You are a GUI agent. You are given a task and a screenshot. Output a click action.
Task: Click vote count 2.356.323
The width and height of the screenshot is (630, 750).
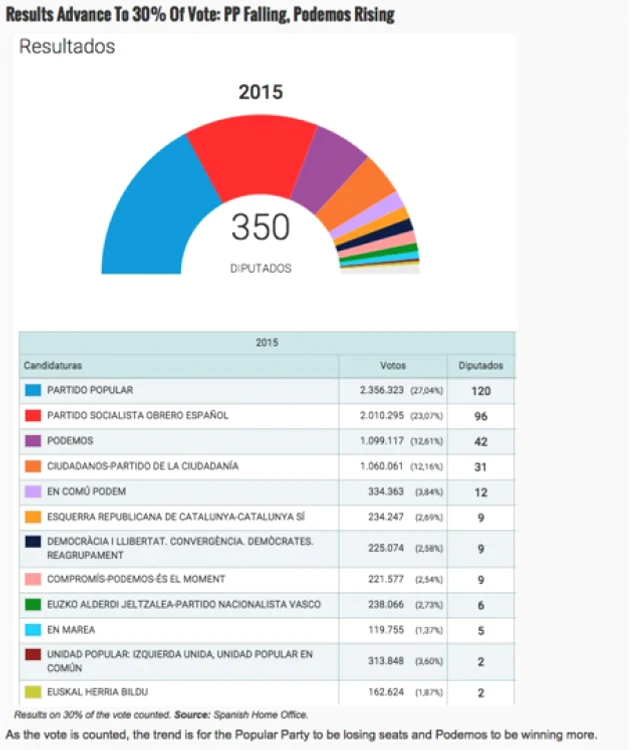pos(382,390)
